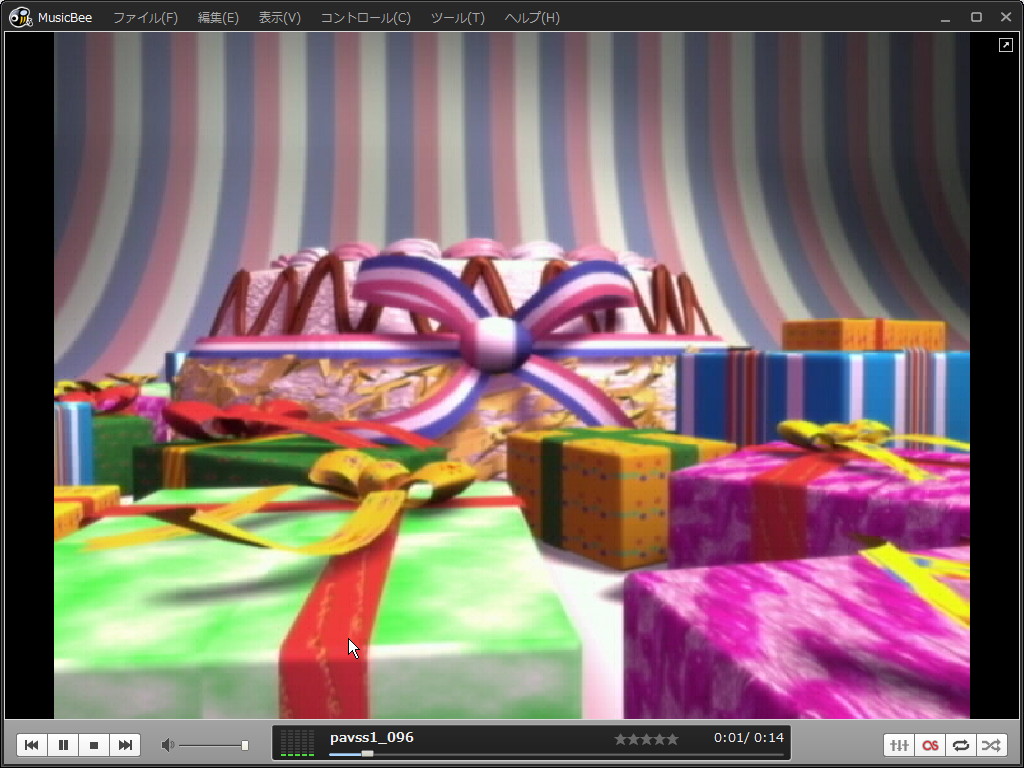This screenshot has width=1024, height=768.
Task: Open the ヘルプ(H) menu
Action: [532, 18]
